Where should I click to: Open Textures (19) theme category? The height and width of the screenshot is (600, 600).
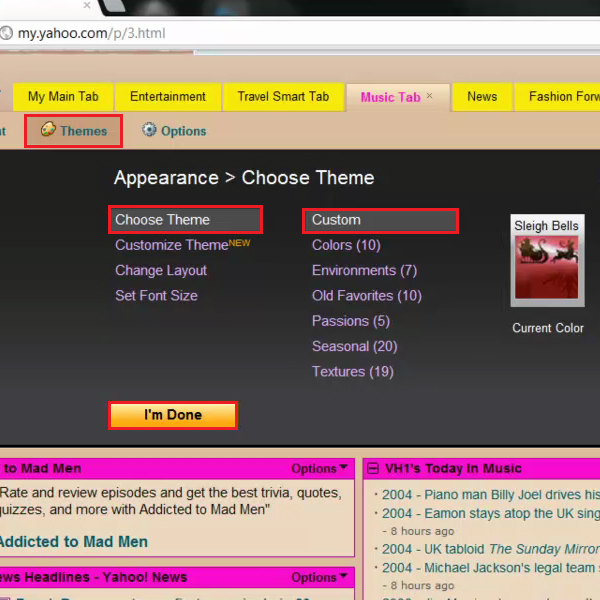click(352, 372)
